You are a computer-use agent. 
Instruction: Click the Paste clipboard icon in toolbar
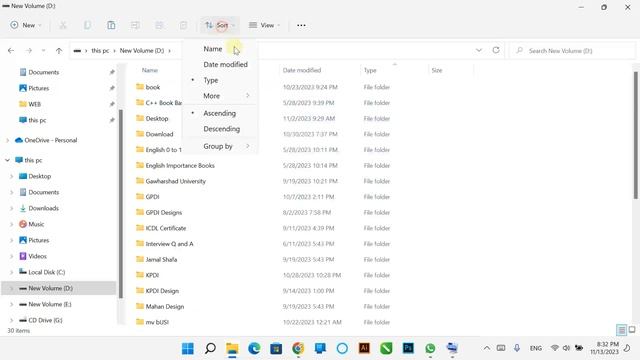[111, 25]
